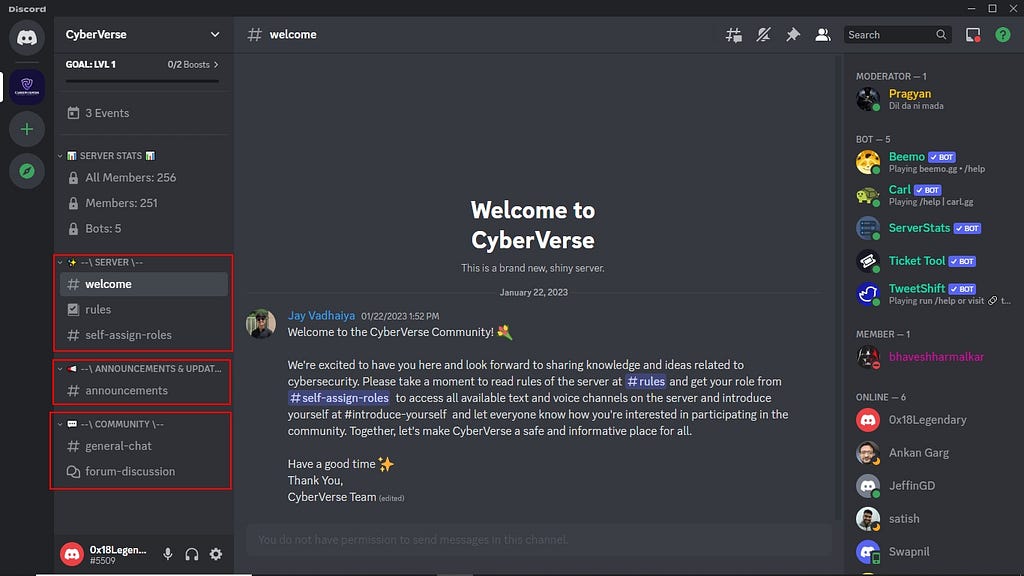Open Ankan Garg's profile
The image size is (1024, 576).
click(934, 453)
